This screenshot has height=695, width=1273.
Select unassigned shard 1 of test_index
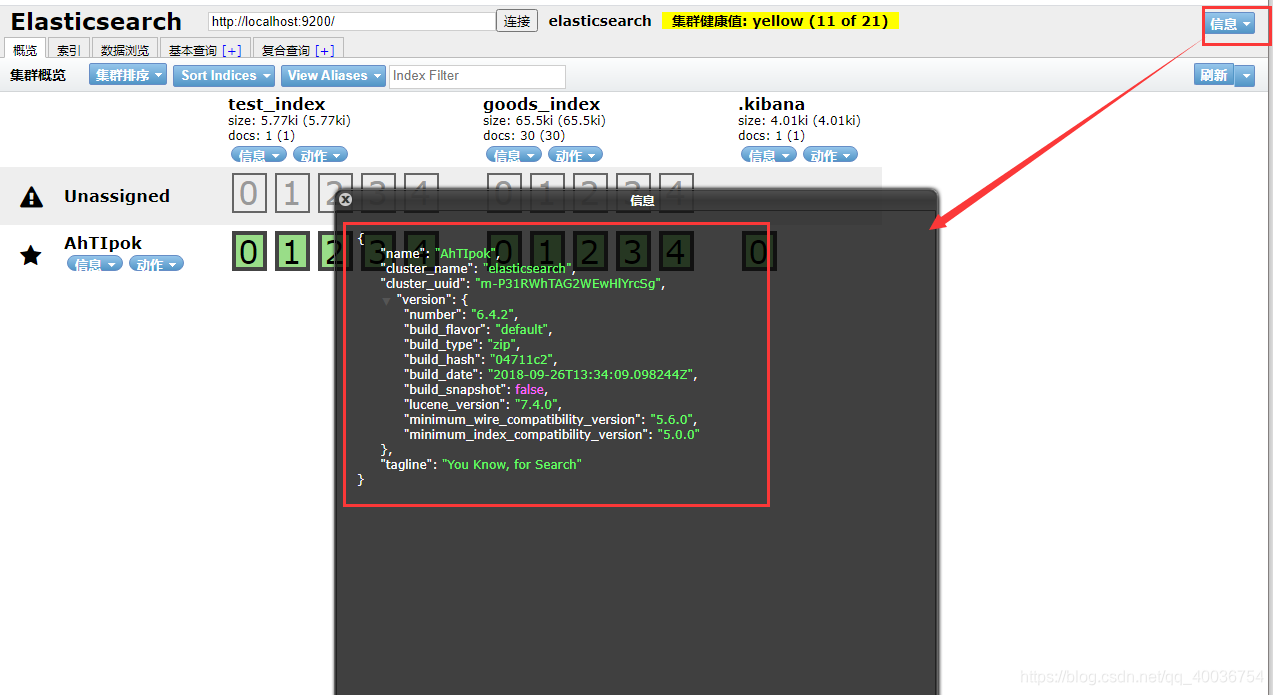coord(291,193)
